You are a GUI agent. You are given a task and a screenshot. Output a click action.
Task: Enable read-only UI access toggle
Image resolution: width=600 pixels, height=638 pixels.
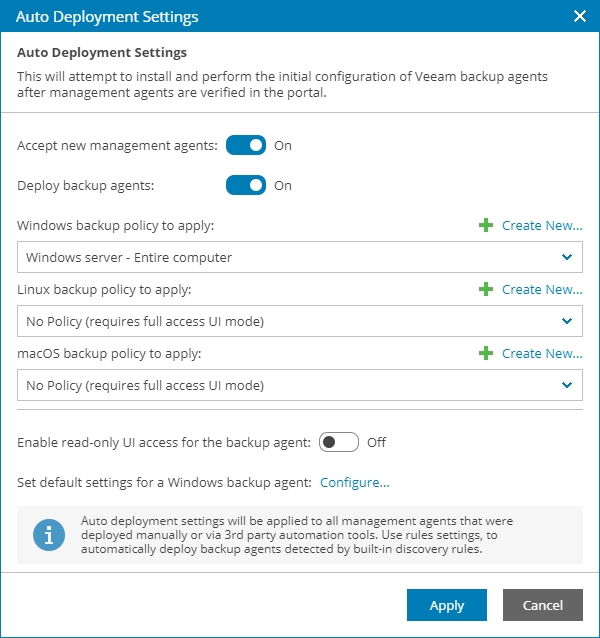[338, 442]
